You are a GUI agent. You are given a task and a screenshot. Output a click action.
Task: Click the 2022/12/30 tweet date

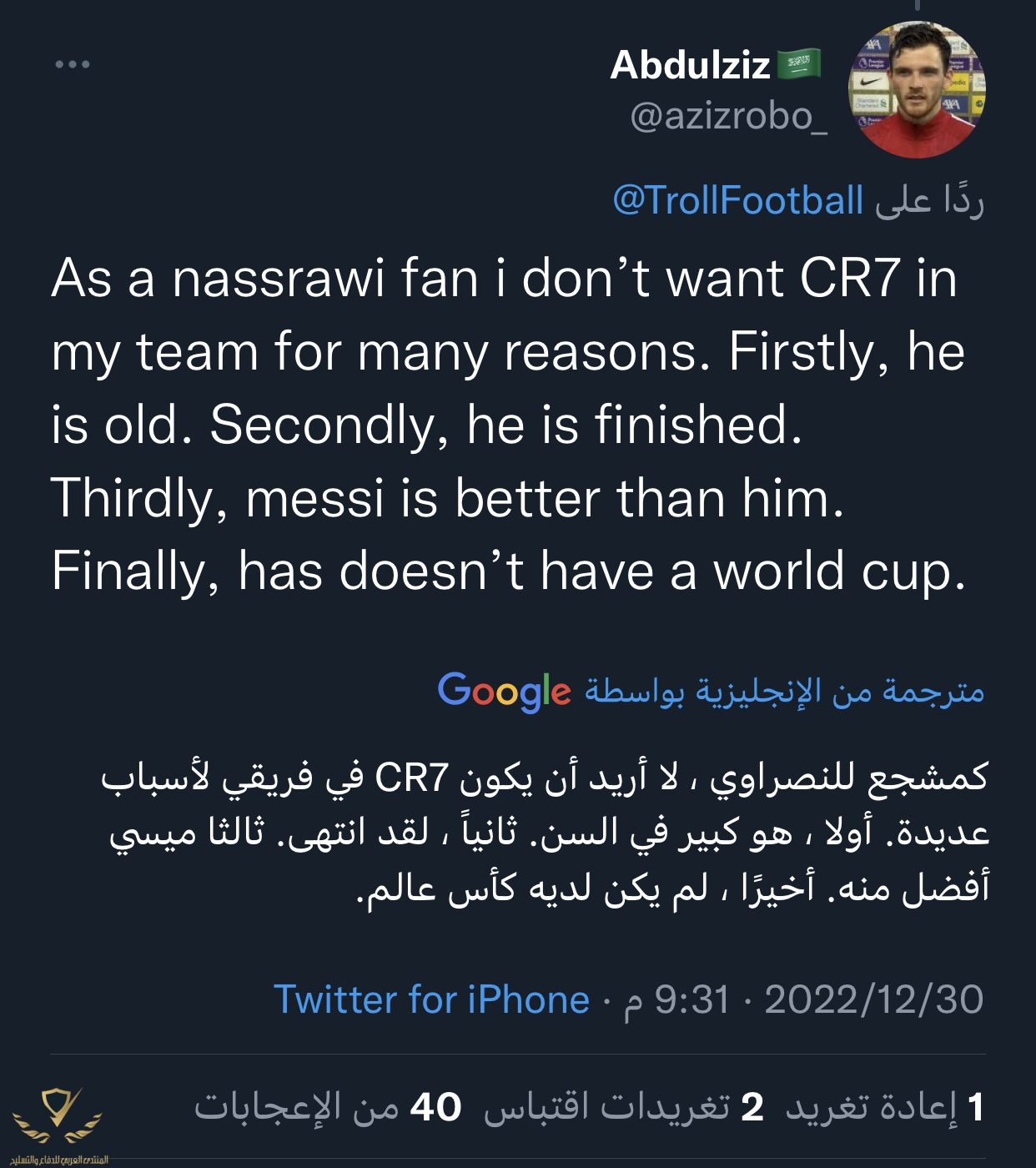pyautogui.click(x=873, y=999)
